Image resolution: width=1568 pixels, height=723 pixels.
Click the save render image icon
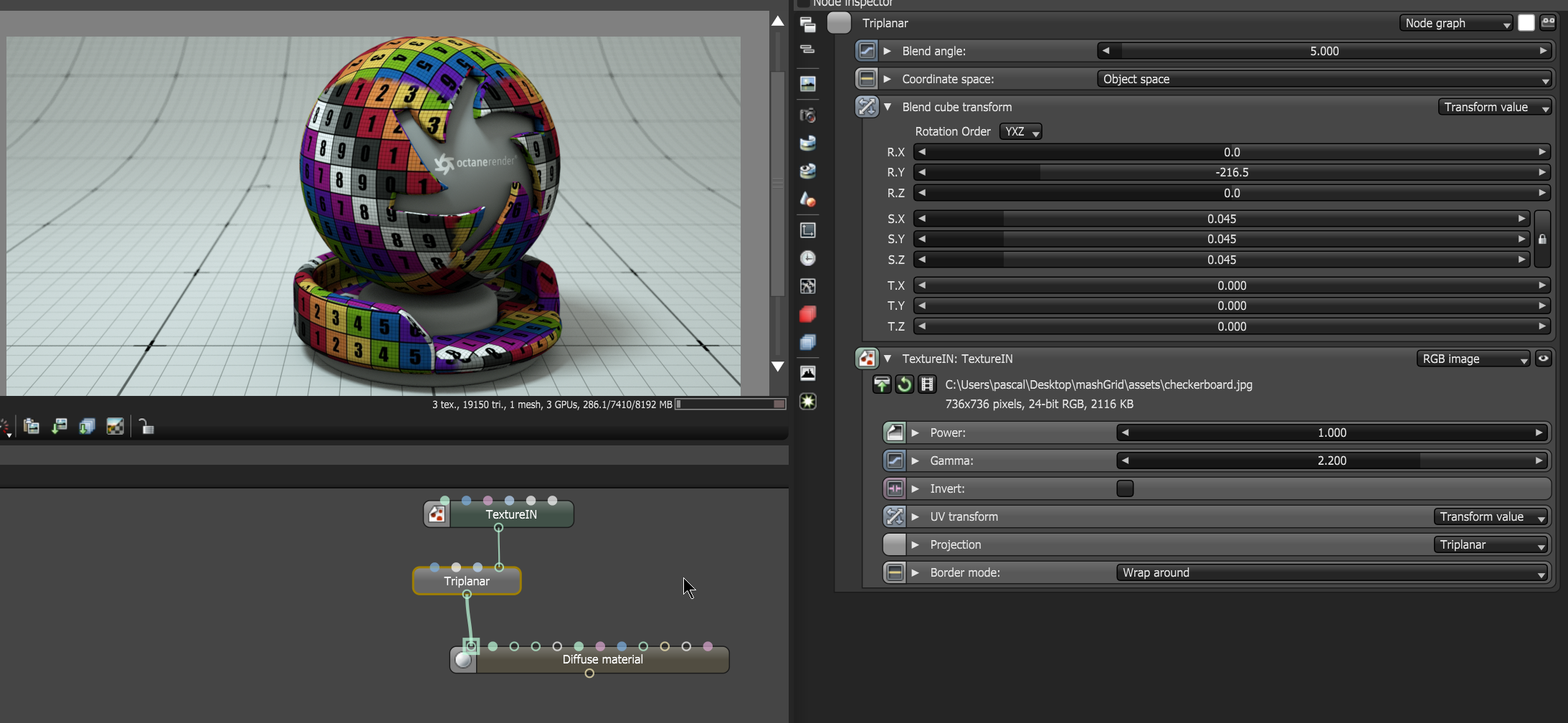click(59, 427)
